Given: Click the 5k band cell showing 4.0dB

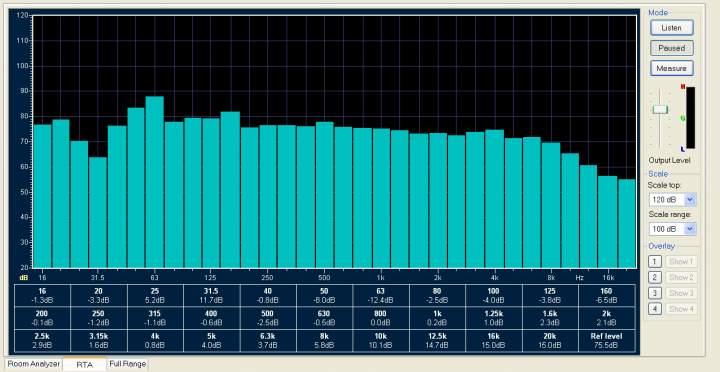Looking at the screenshot, I should [211, 340].
